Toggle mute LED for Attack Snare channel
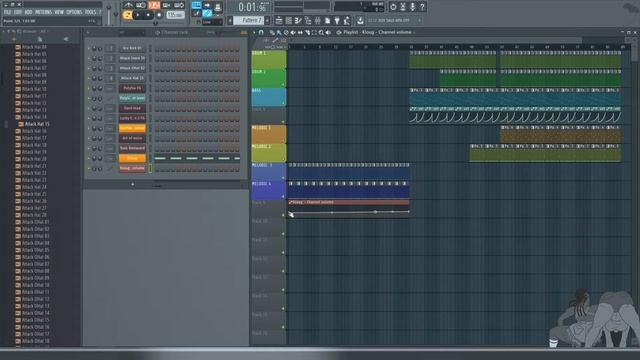The width and height of the screenshot is (640, 360). (x=89, y=58)
